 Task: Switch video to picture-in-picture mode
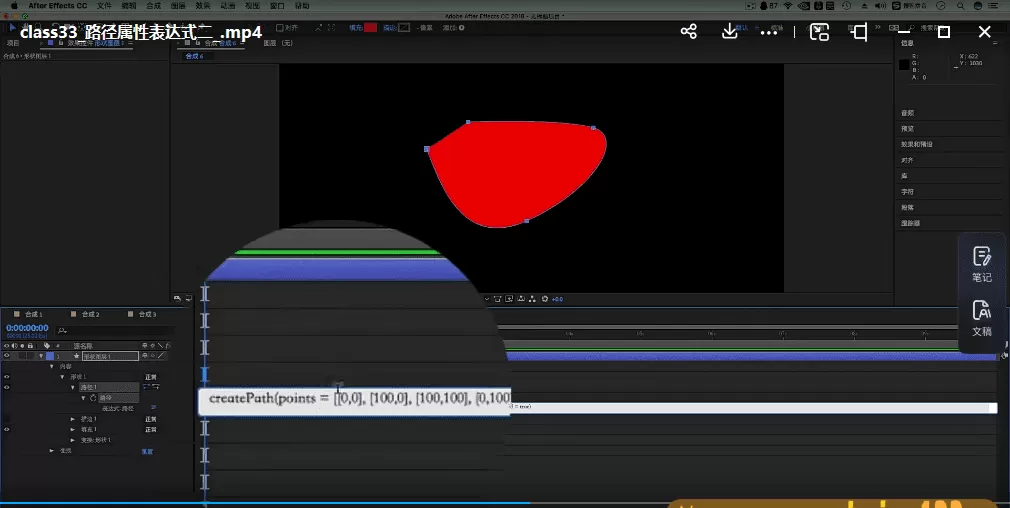pyautogui.click(x=819, y=32)
